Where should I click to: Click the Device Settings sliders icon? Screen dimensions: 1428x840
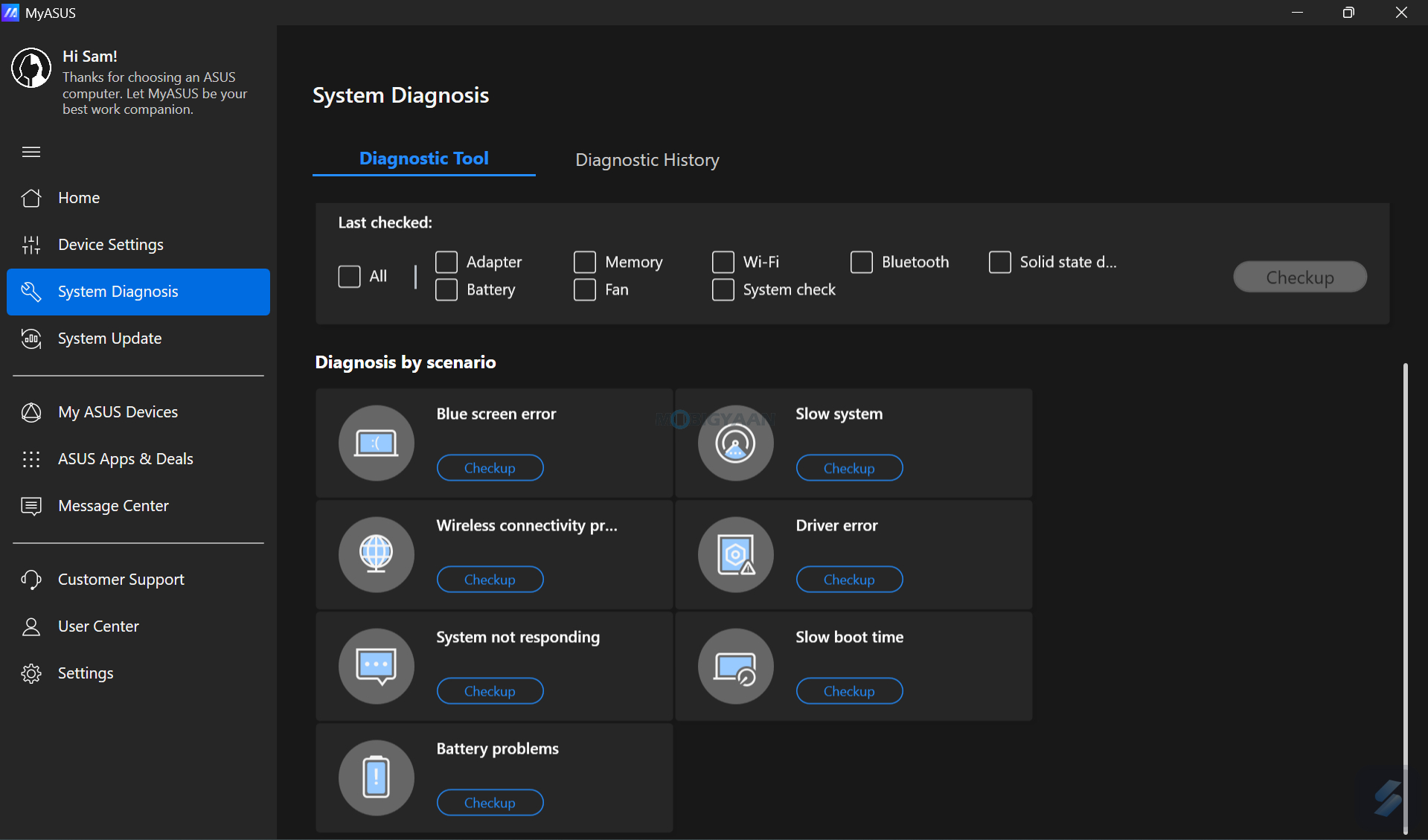tap(31, 245)
